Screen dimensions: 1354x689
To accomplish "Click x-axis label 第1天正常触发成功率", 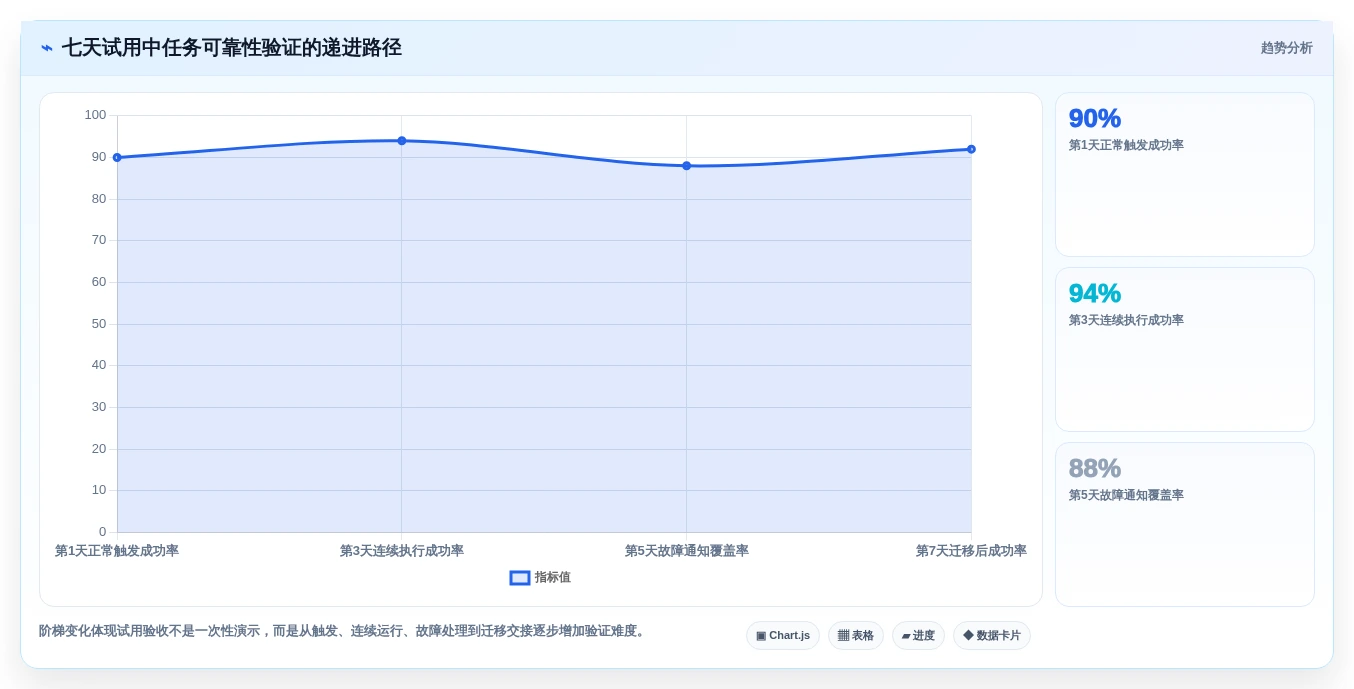I will click(x=117, y=551).
